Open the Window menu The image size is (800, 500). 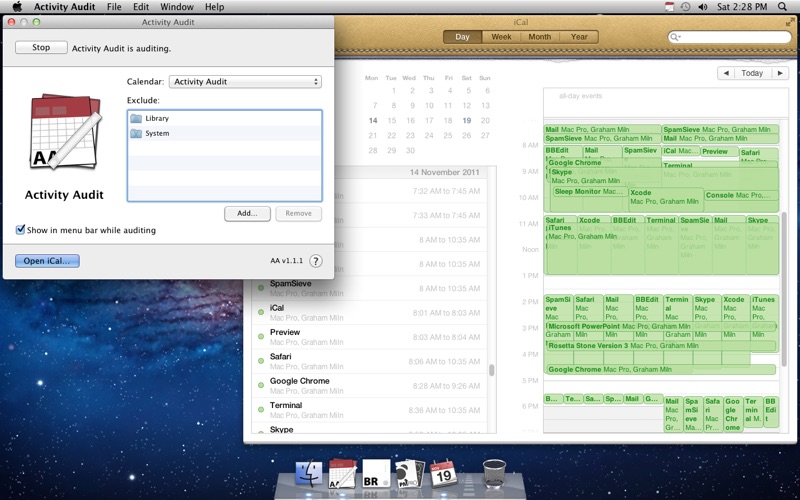pos(177,7)
